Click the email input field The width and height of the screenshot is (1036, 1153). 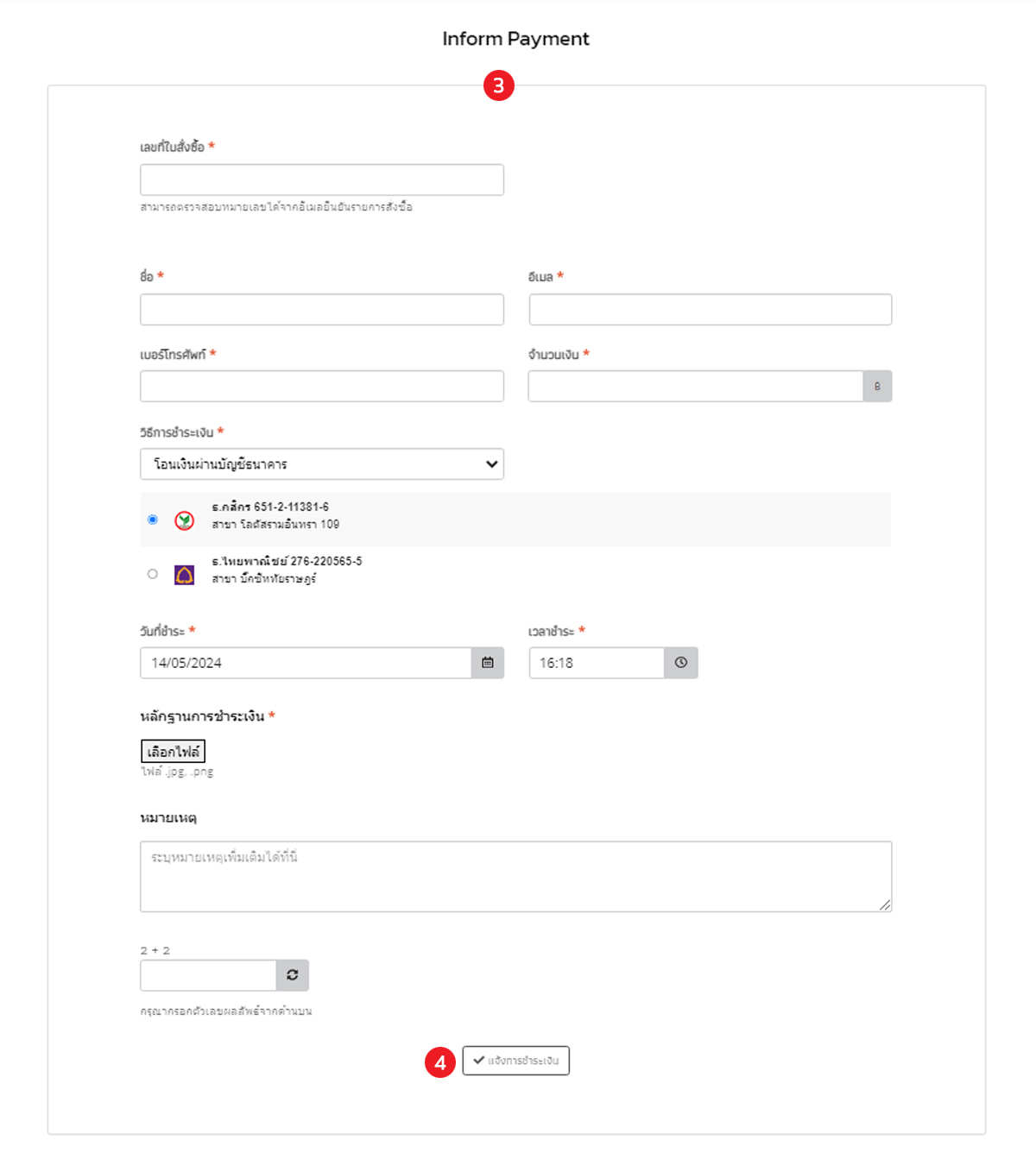tap(710, 310)
